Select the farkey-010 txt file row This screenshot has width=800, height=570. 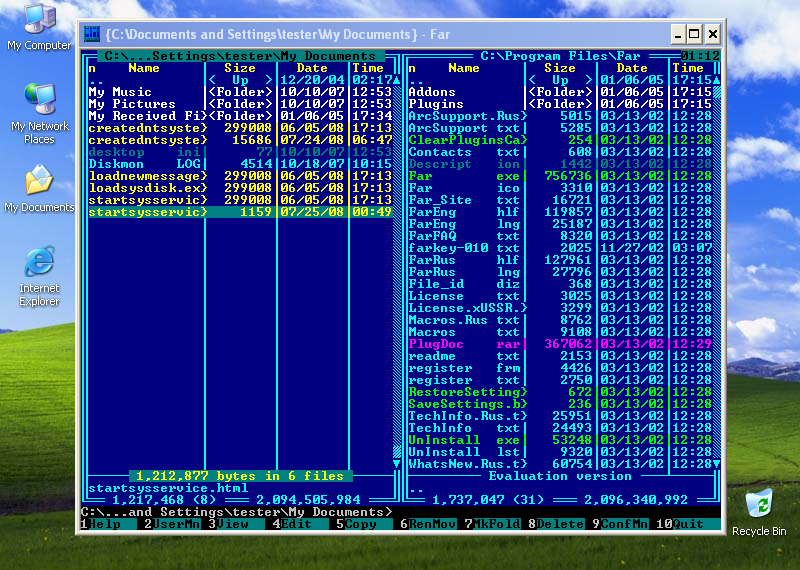pos(560,248)
